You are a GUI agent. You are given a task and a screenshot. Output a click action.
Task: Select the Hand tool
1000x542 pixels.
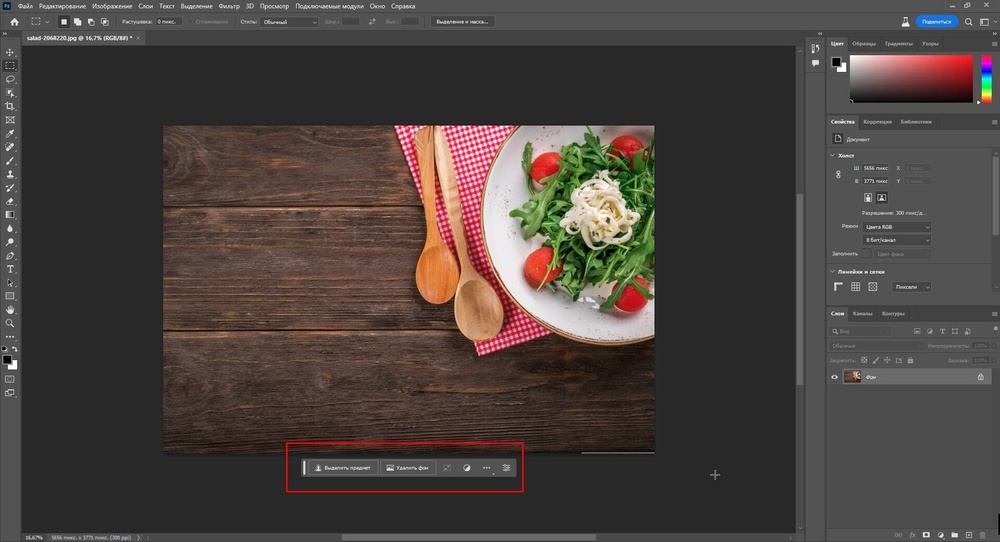click(10, 310)
